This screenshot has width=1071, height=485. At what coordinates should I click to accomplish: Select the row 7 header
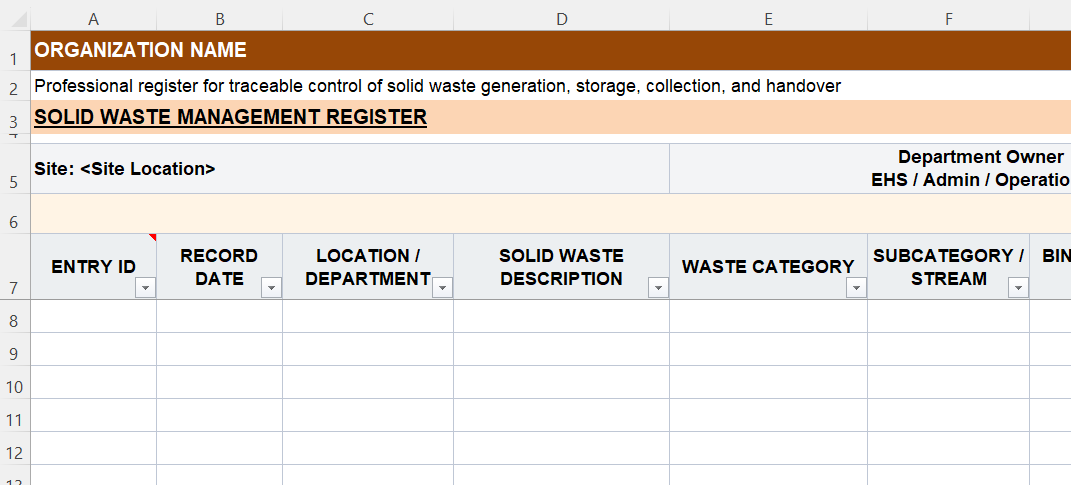15,288
